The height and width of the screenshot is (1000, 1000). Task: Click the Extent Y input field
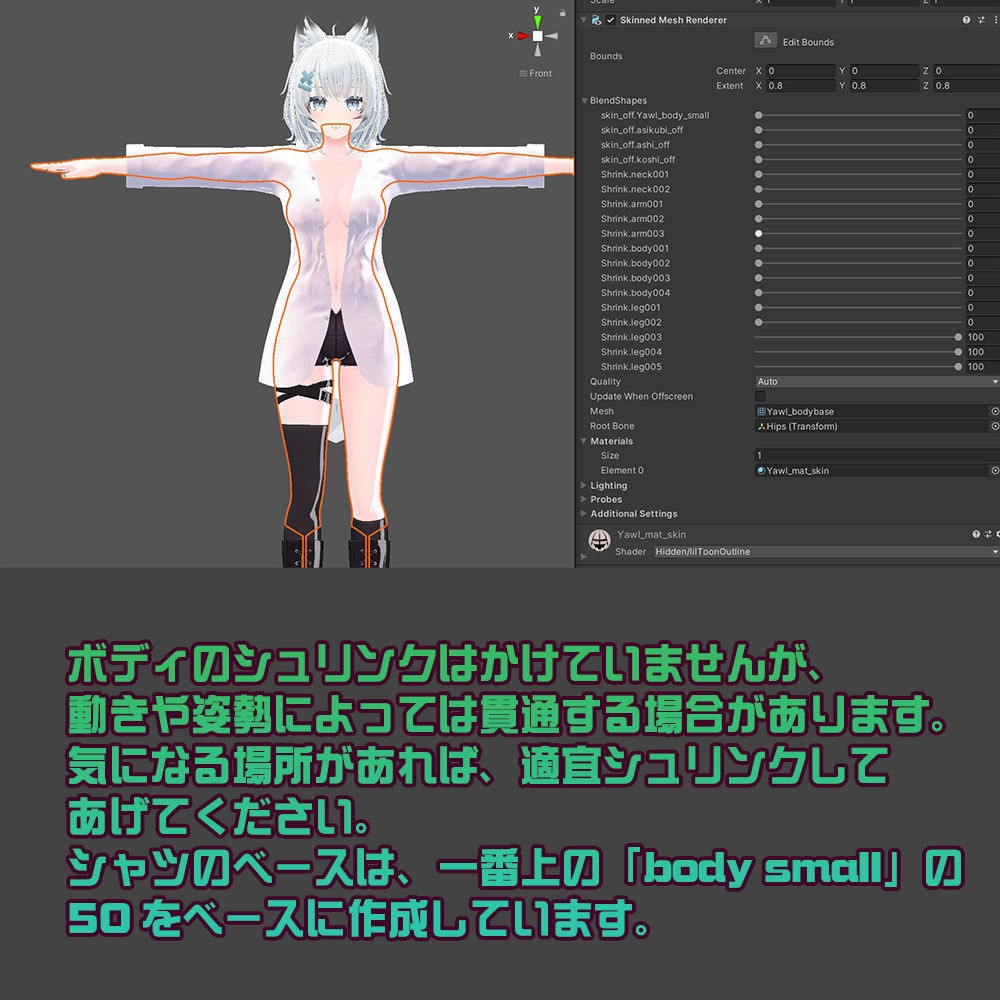tap(884, 85)
